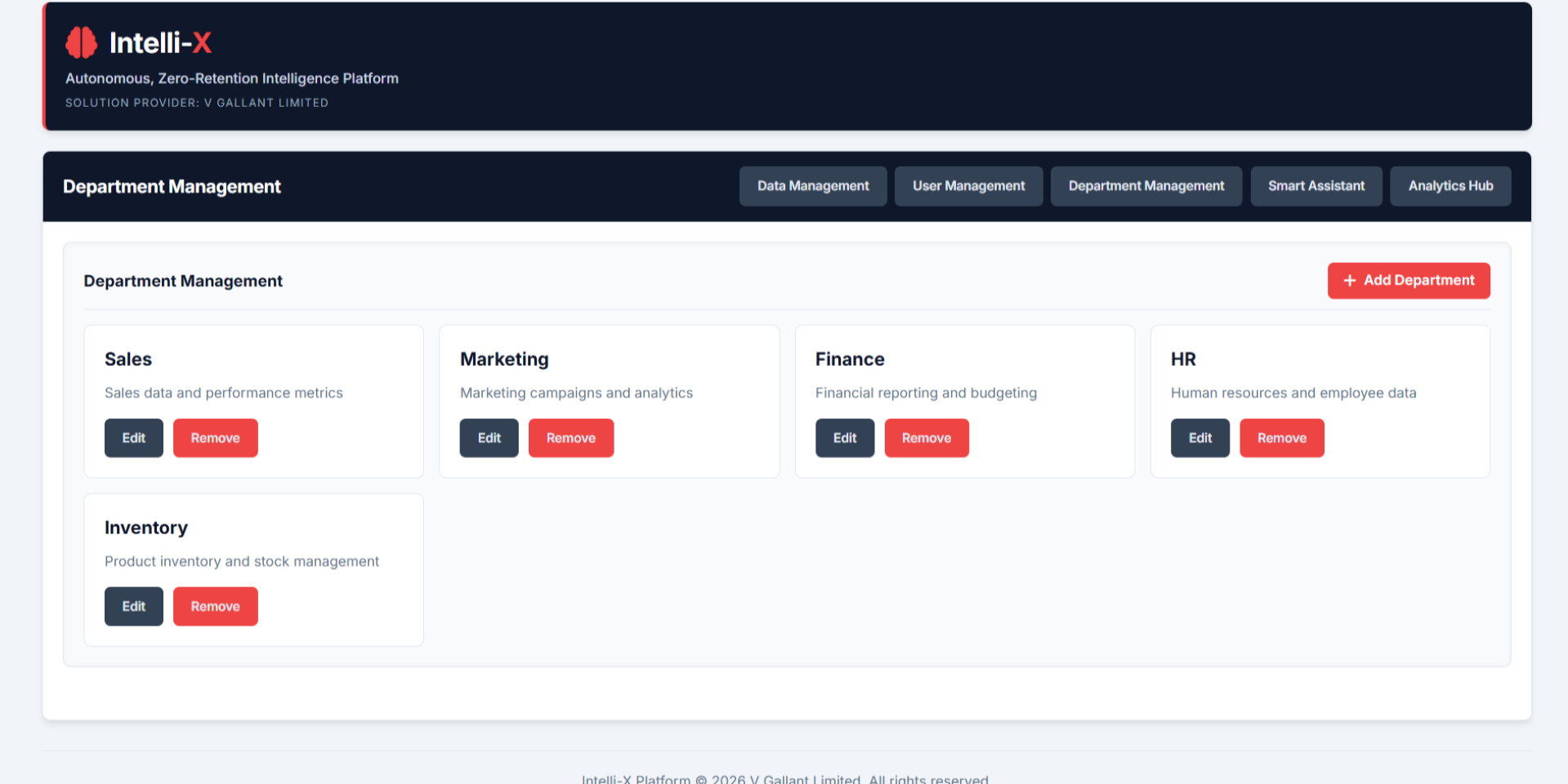1568x784 pixels.
Task: Remove the Finance department
Action: tap(926, 439)
